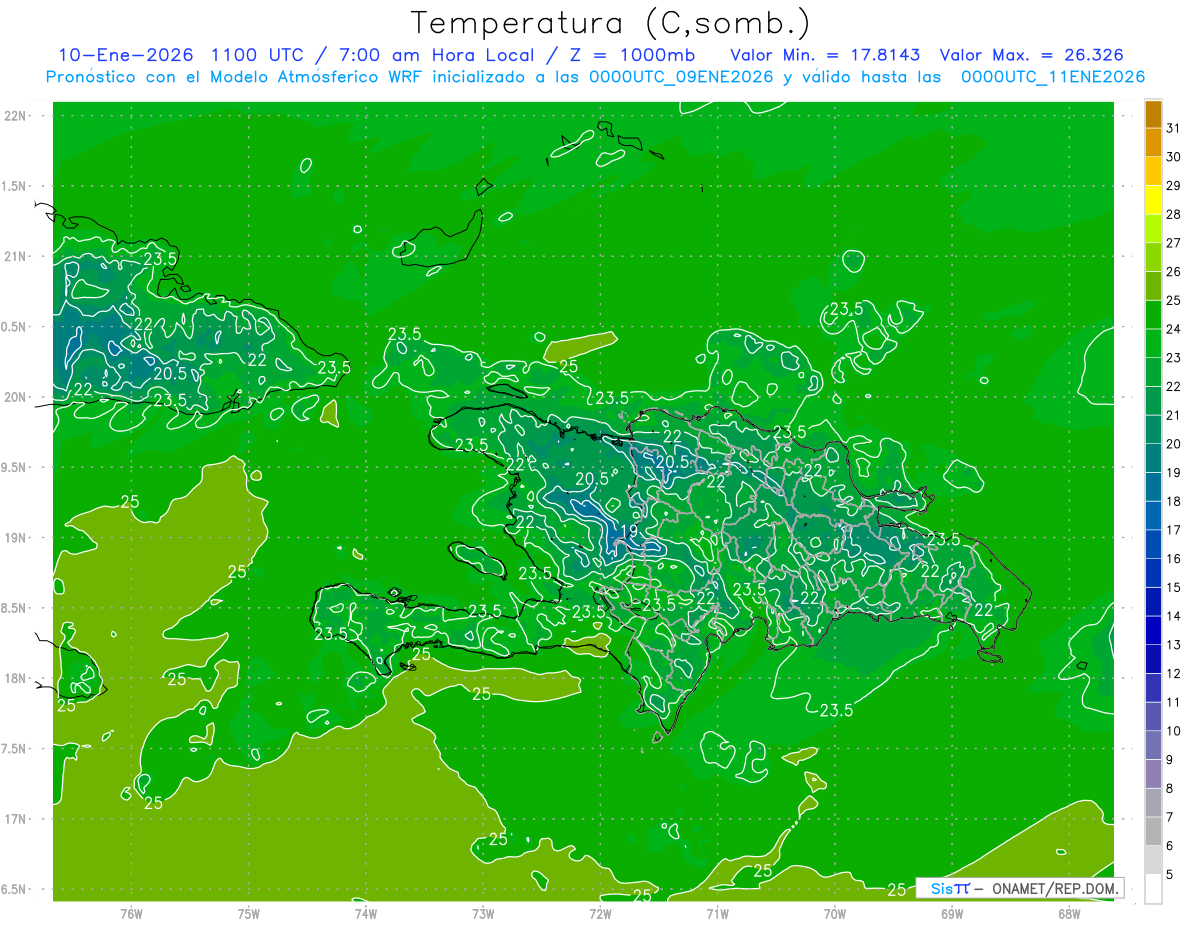
Task: Click the yellow swatch between 28 and 29
Action: tap(1153, 200)
